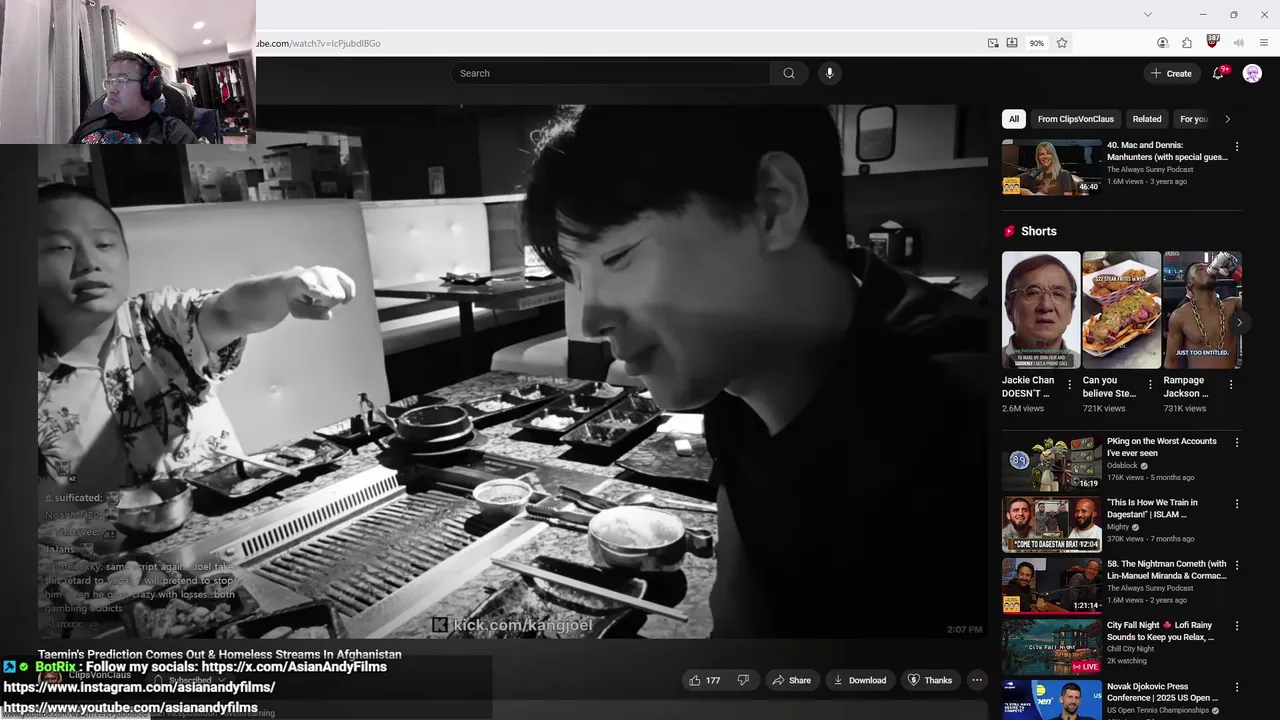Start voice search with the microphone icon

(x=829, y=73)
